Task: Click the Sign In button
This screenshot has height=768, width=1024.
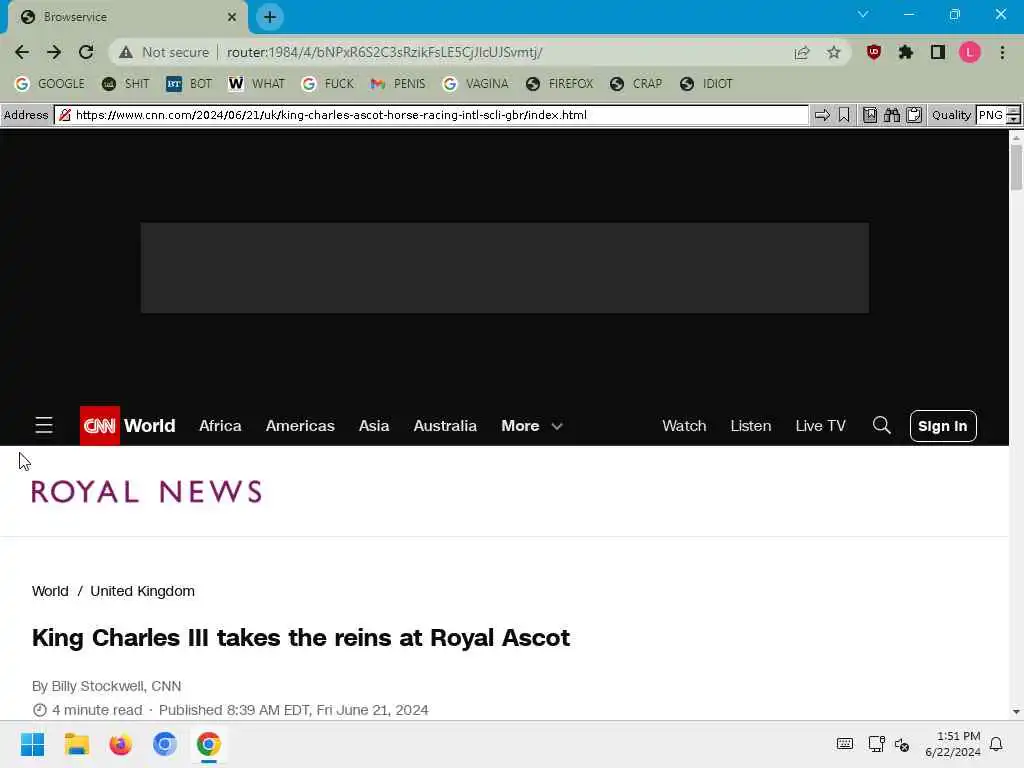Action: pyautogui.click(x=942, y=426)
